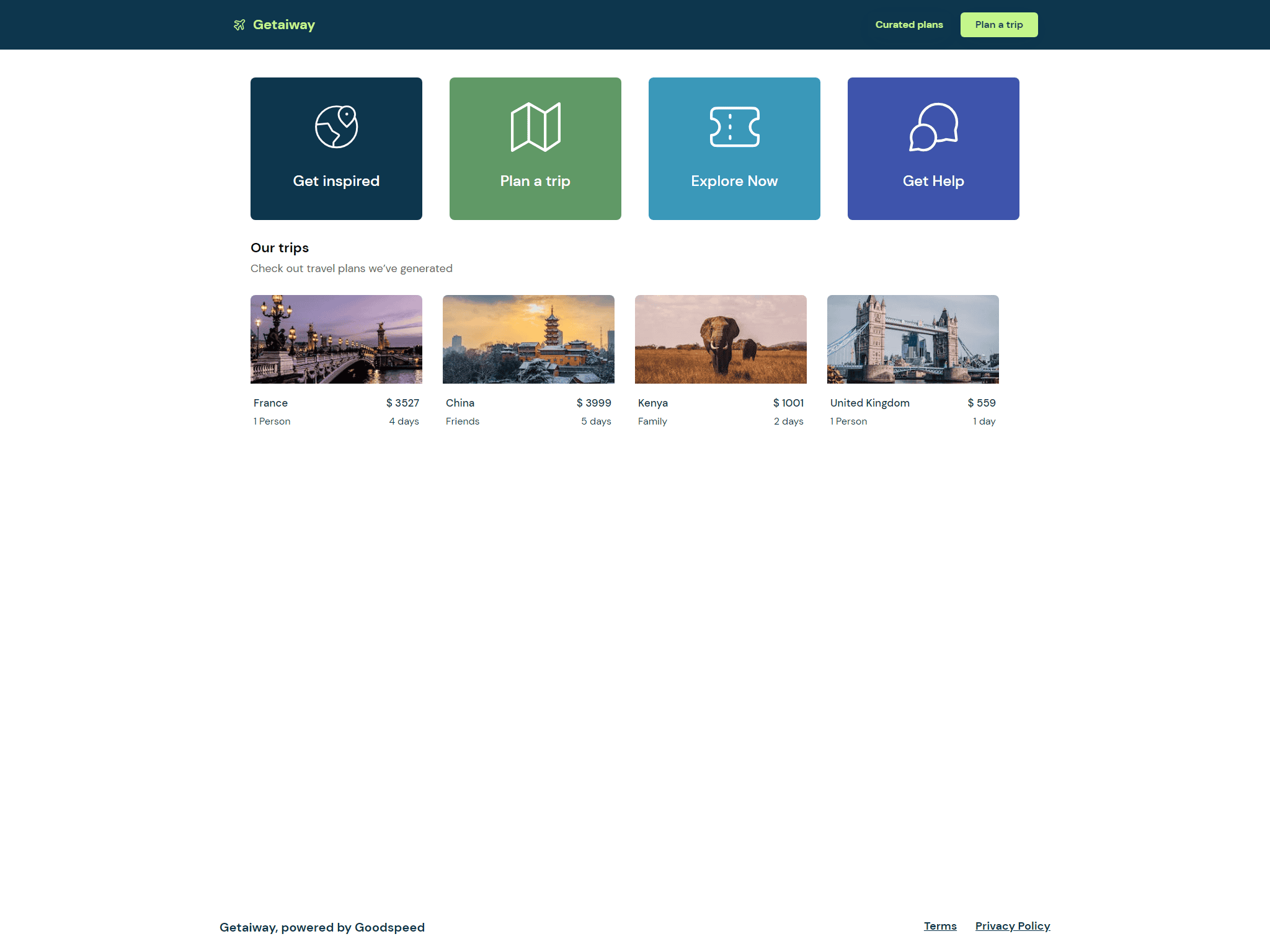Click the 4 days duration
Screen dimensions: 1270x952
[x=404, y=421]
